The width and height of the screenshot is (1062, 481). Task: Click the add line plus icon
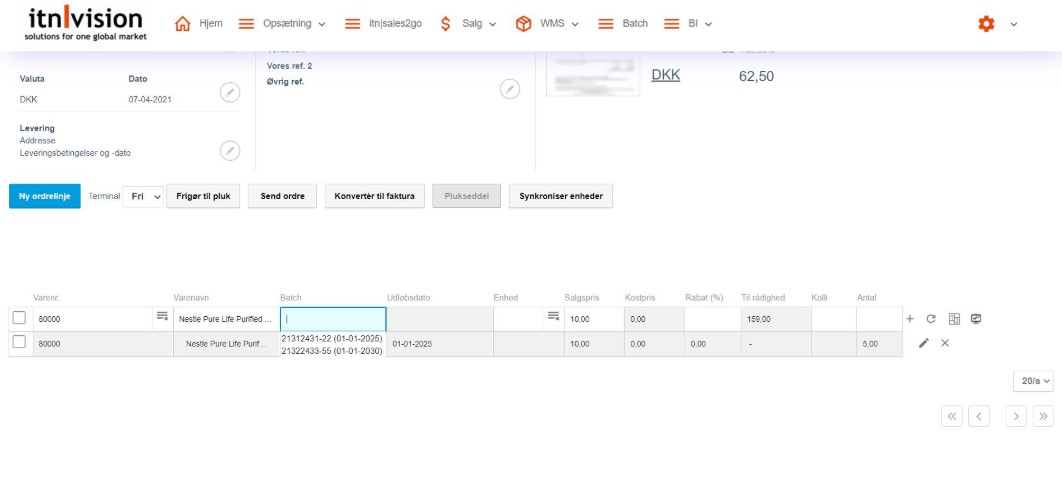click(910, 319)
